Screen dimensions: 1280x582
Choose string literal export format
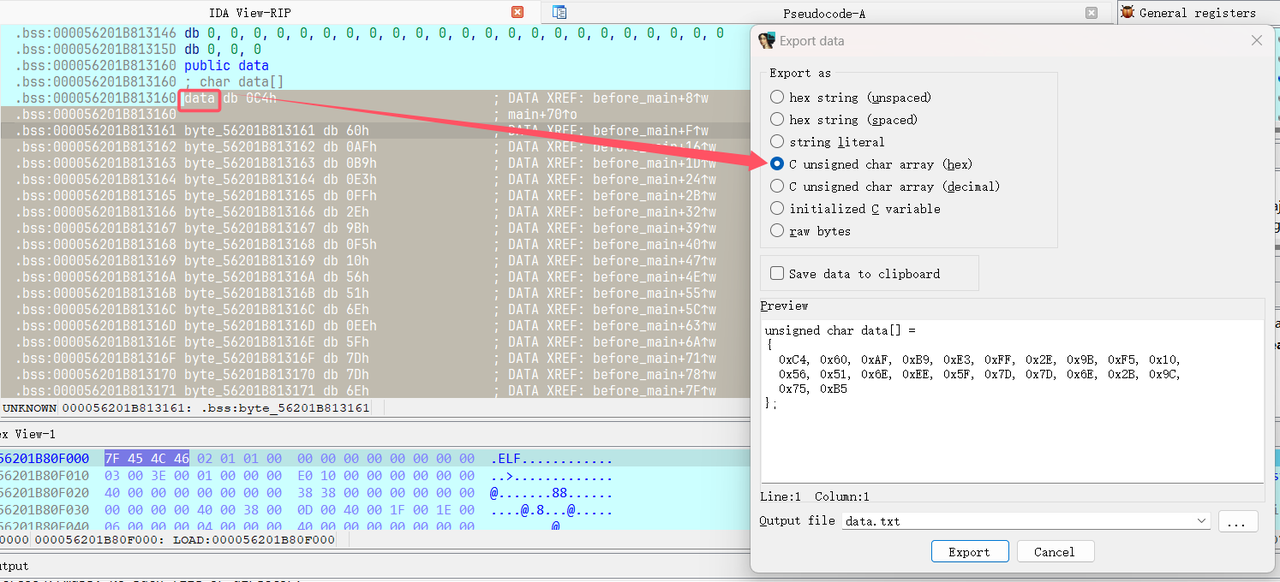(x=777, y=142)
